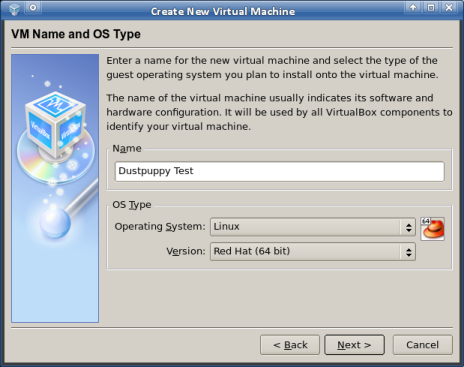
Task: Shade the window with up-arrow button
Action: tap(413, 8)
